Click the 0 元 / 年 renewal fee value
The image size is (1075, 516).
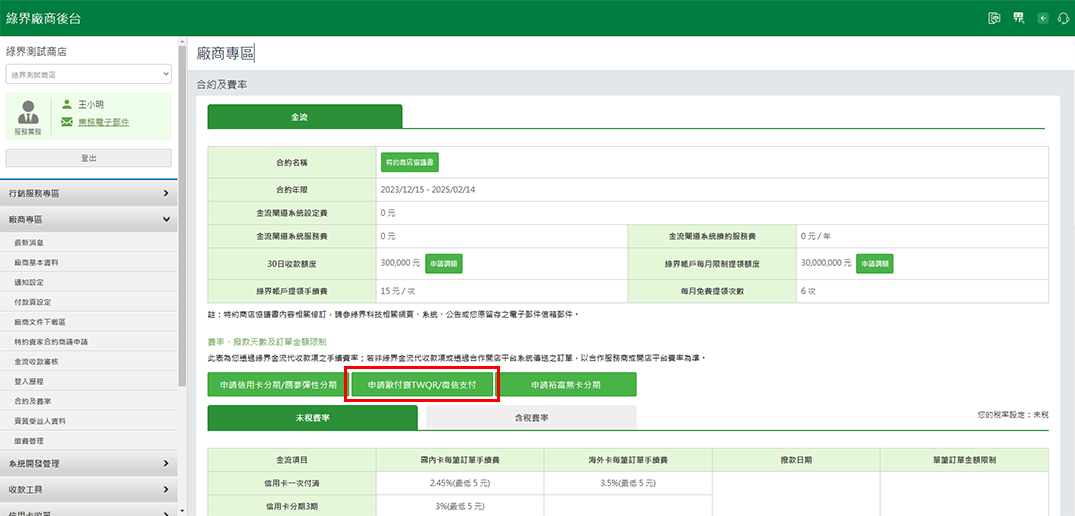click(x=816, y=236)
